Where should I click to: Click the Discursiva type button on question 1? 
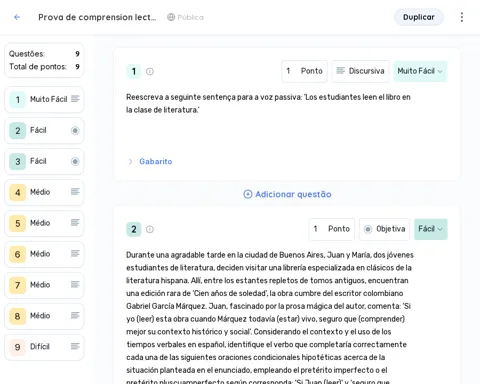click(x=360, y=71)
